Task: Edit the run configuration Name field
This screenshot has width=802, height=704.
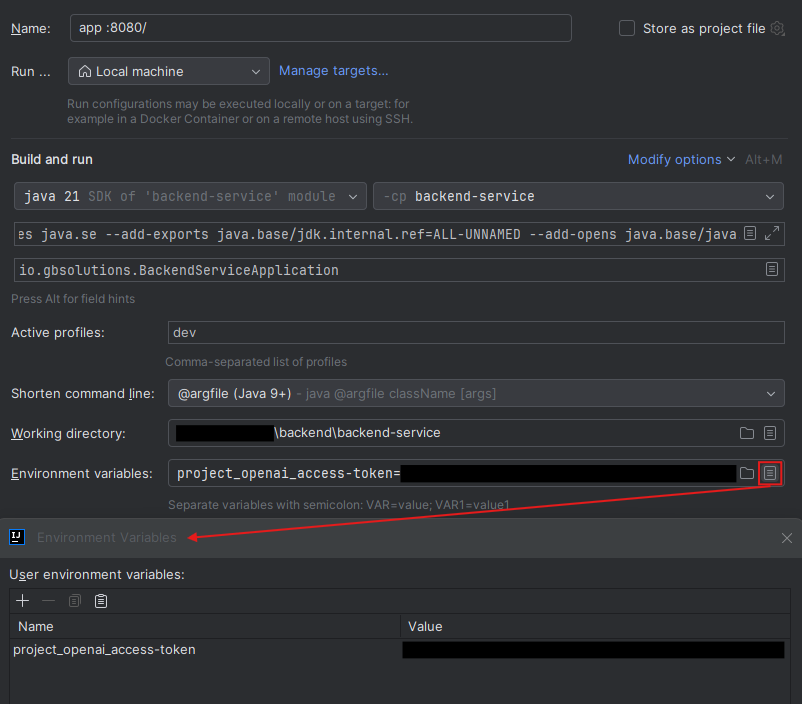Action: (320, 28)
